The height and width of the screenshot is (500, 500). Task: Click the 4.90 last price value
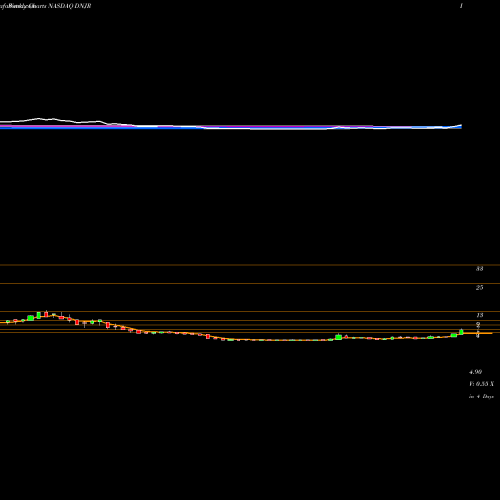point(475,372)
